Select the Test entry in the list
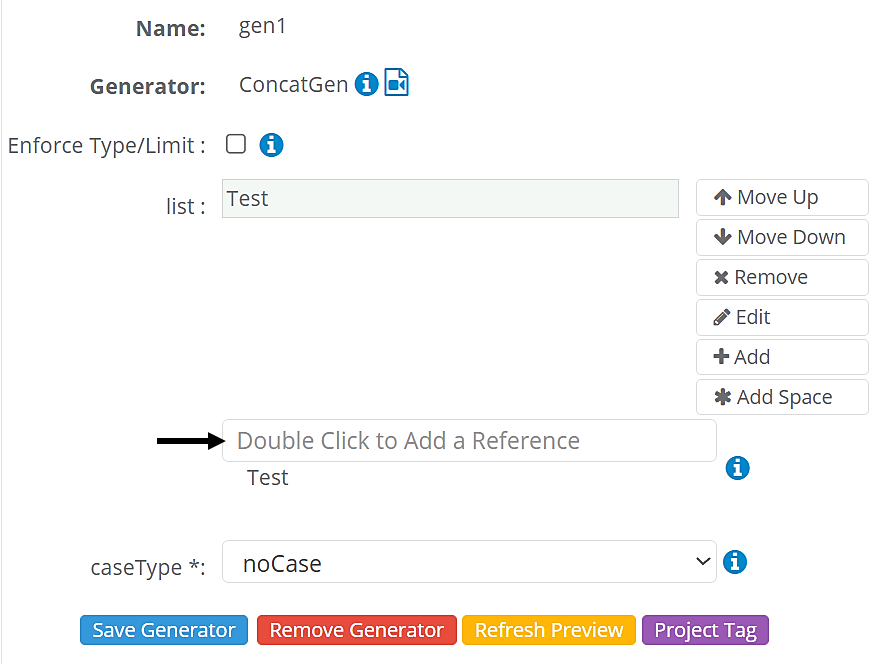The width and height of the screenshot is (889, 666). coord(449,199)
